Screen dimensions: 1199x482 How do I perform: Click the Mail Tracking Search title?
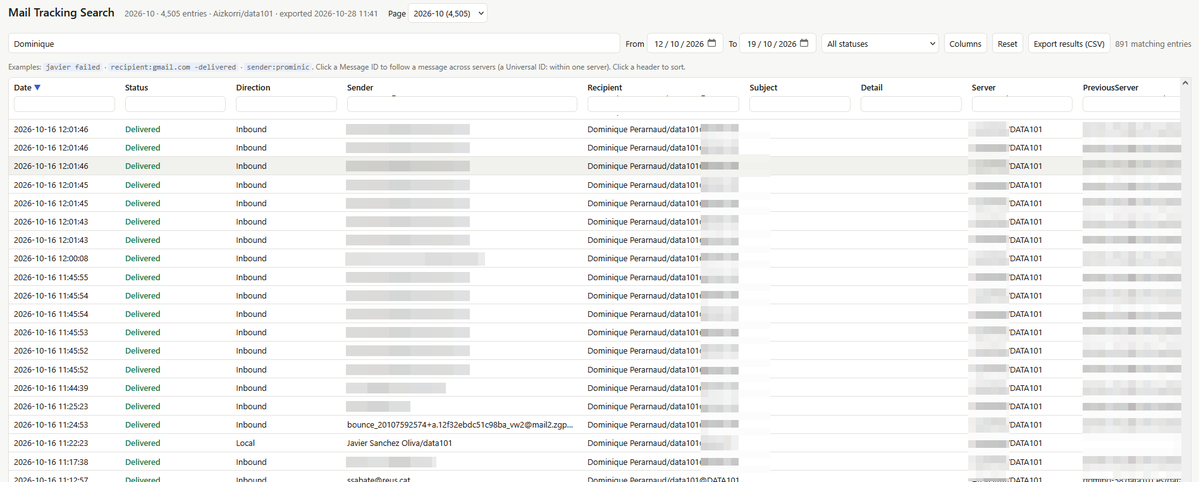tap(61, 13)
